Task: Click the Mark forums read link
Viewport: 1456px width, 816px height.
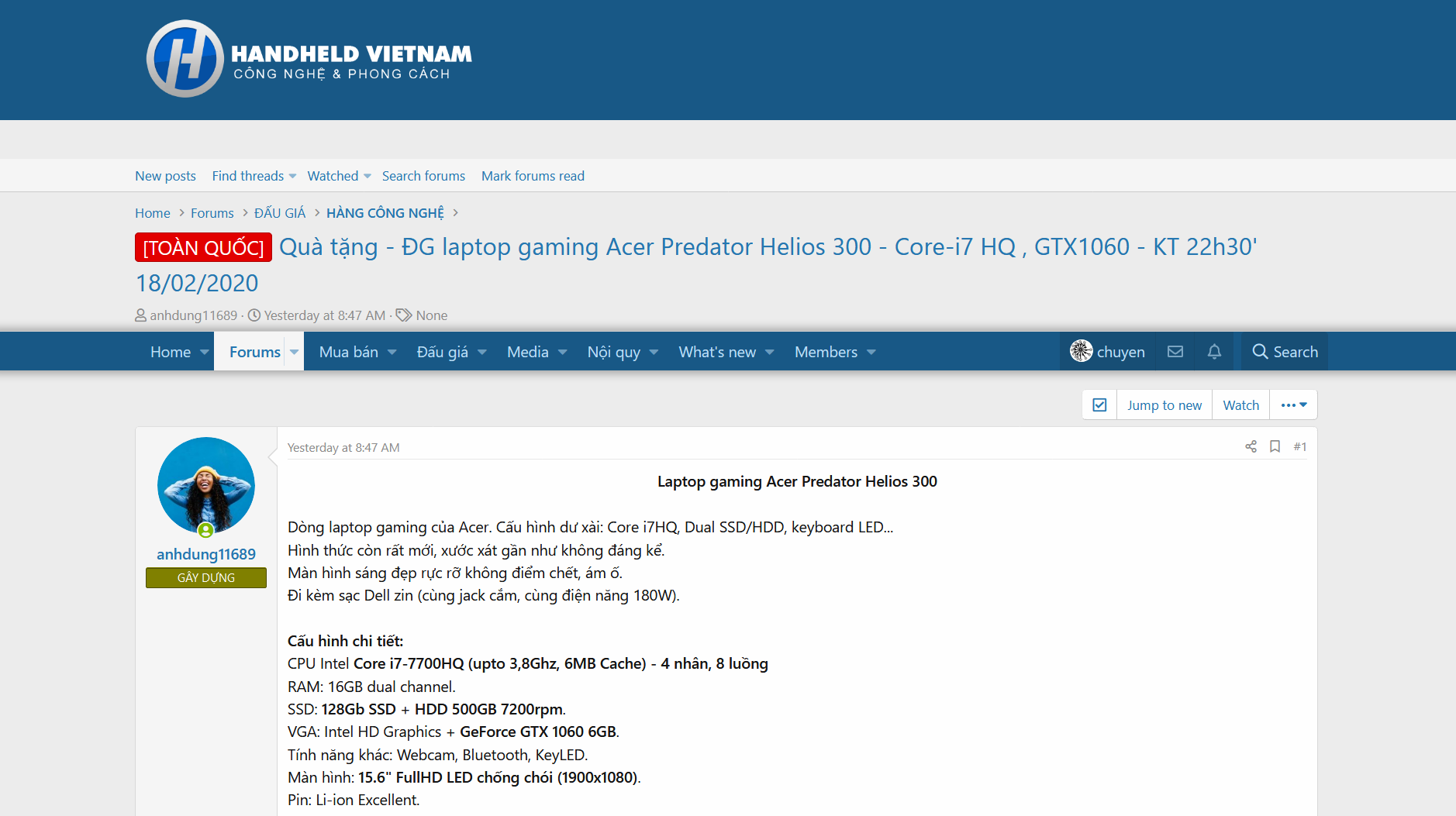Action: pyautogui.click(x=533, y=176)
